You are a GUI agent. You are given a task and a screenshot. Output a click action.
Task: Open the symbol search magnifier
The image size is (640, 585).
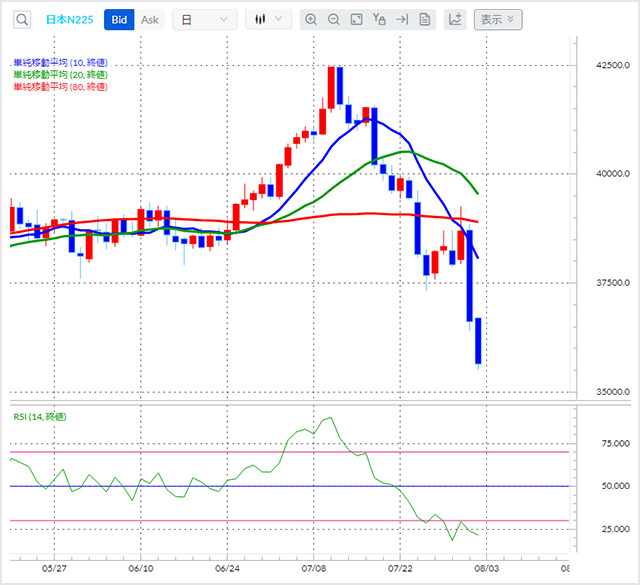pyautogui.click(x=22, y=20)
